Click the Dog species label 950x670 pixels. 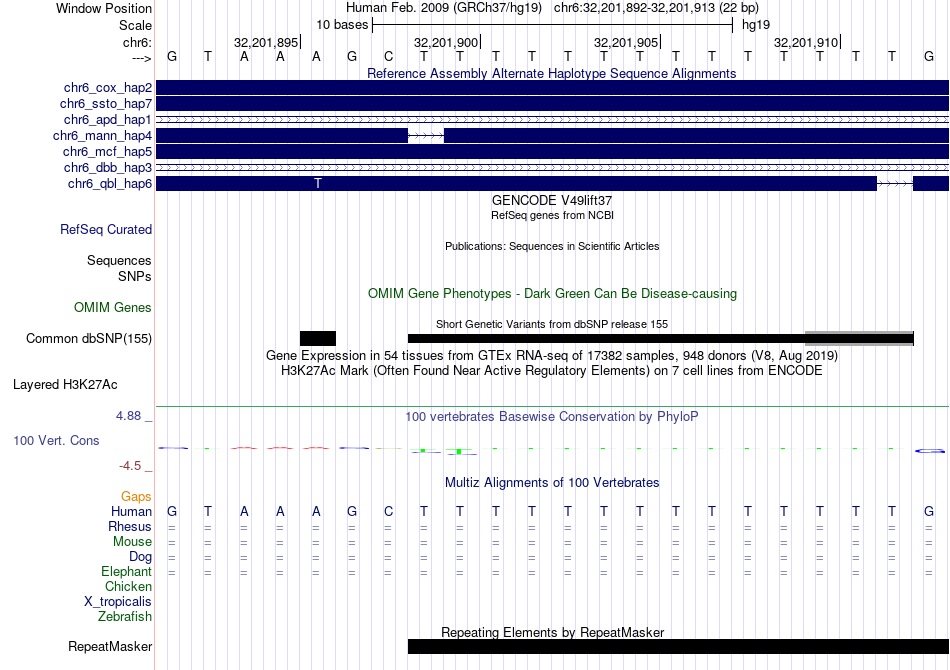(x=141, y=557)
